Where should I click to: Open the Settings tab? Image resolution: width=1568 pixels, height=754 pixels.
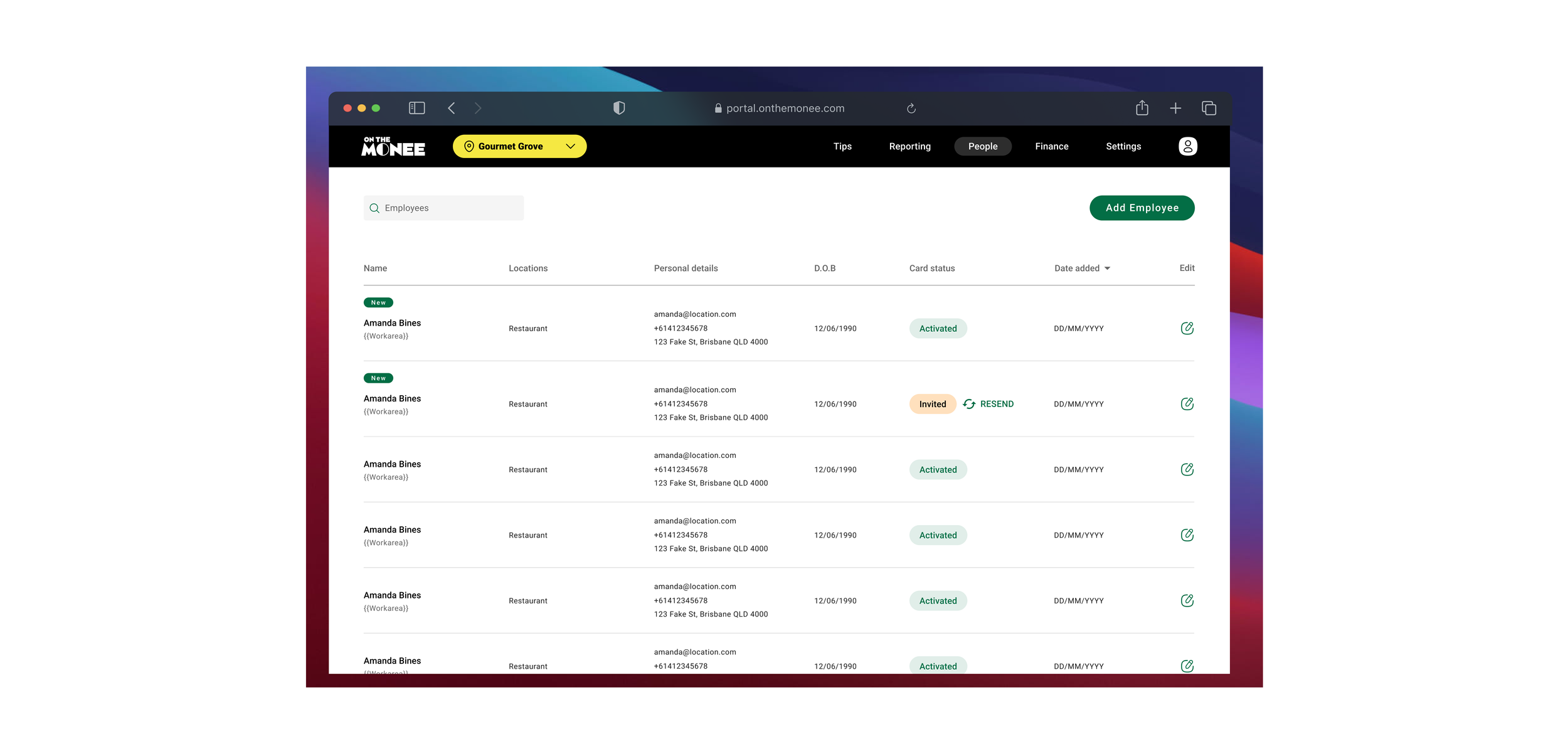point(1123,146)
